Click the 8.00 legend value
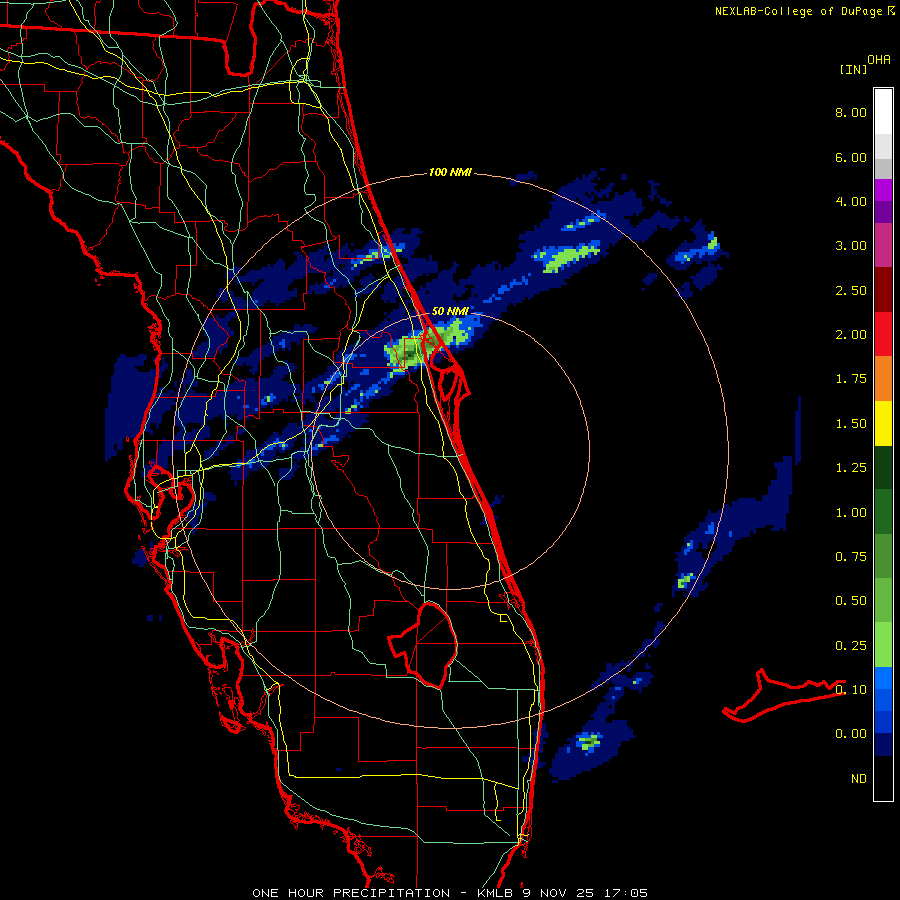The width and height of the screenshot is (900, 900). pyautogui.click(x=851, y=112)
